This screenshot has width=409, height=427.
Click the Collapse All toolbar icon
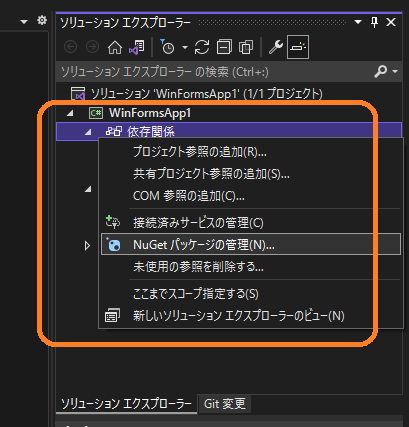tap(224, 47)
